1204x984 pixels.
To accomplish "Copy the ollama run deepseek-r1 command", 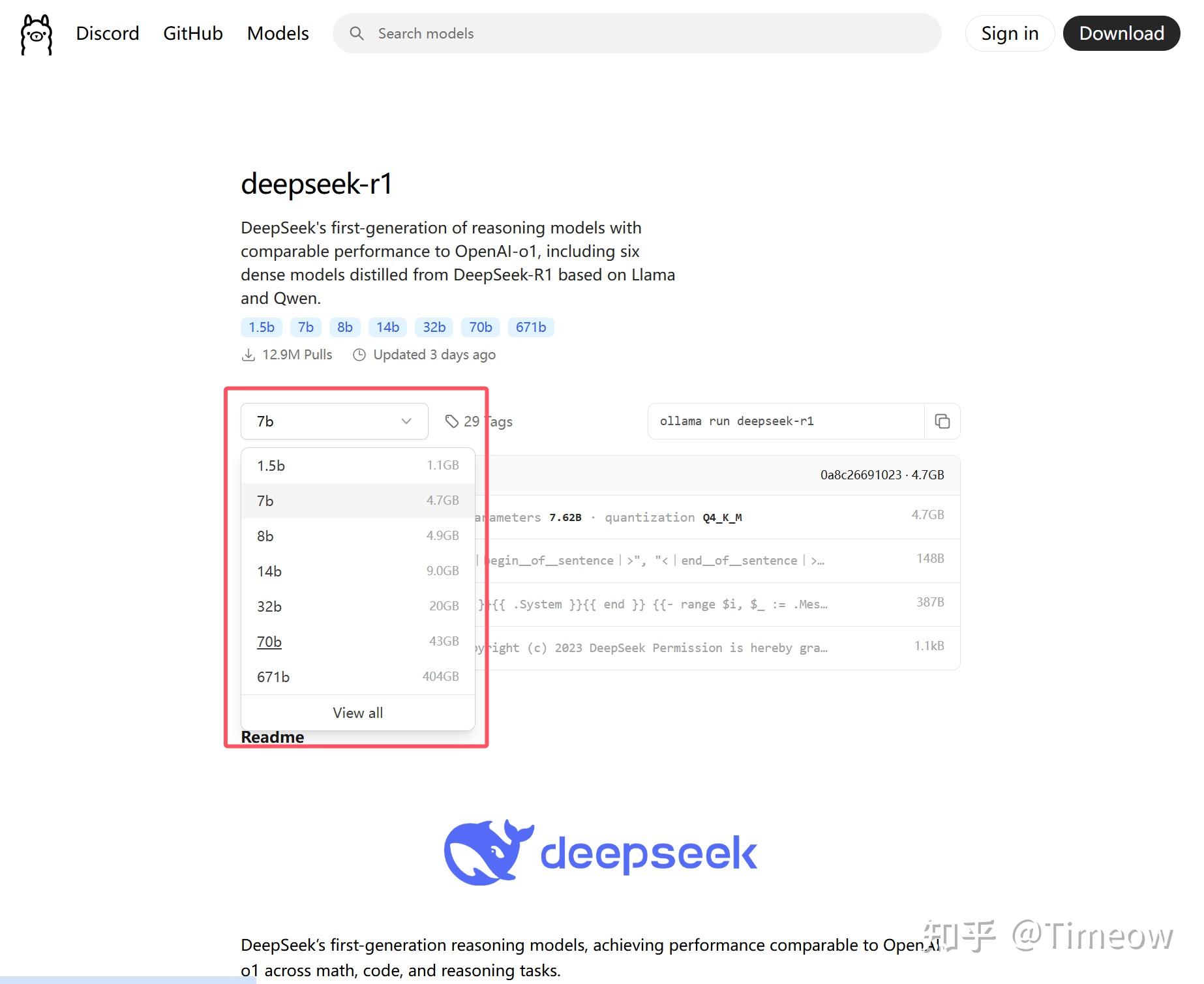I will tap(942, 421).
